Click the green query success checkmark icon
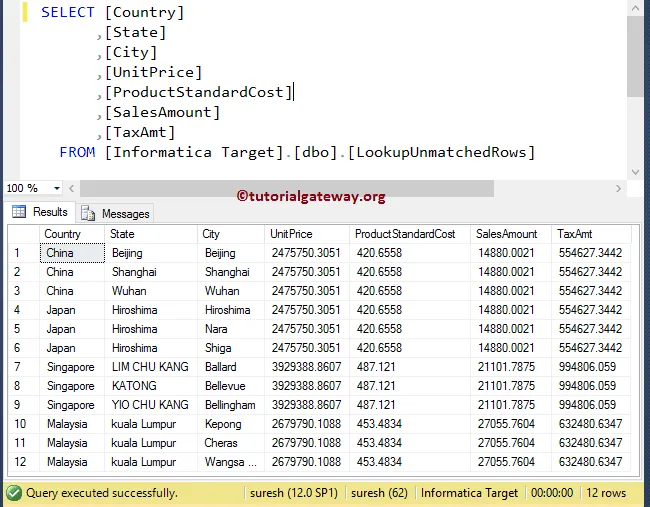 pyautogui.click(x=14, y=493)
